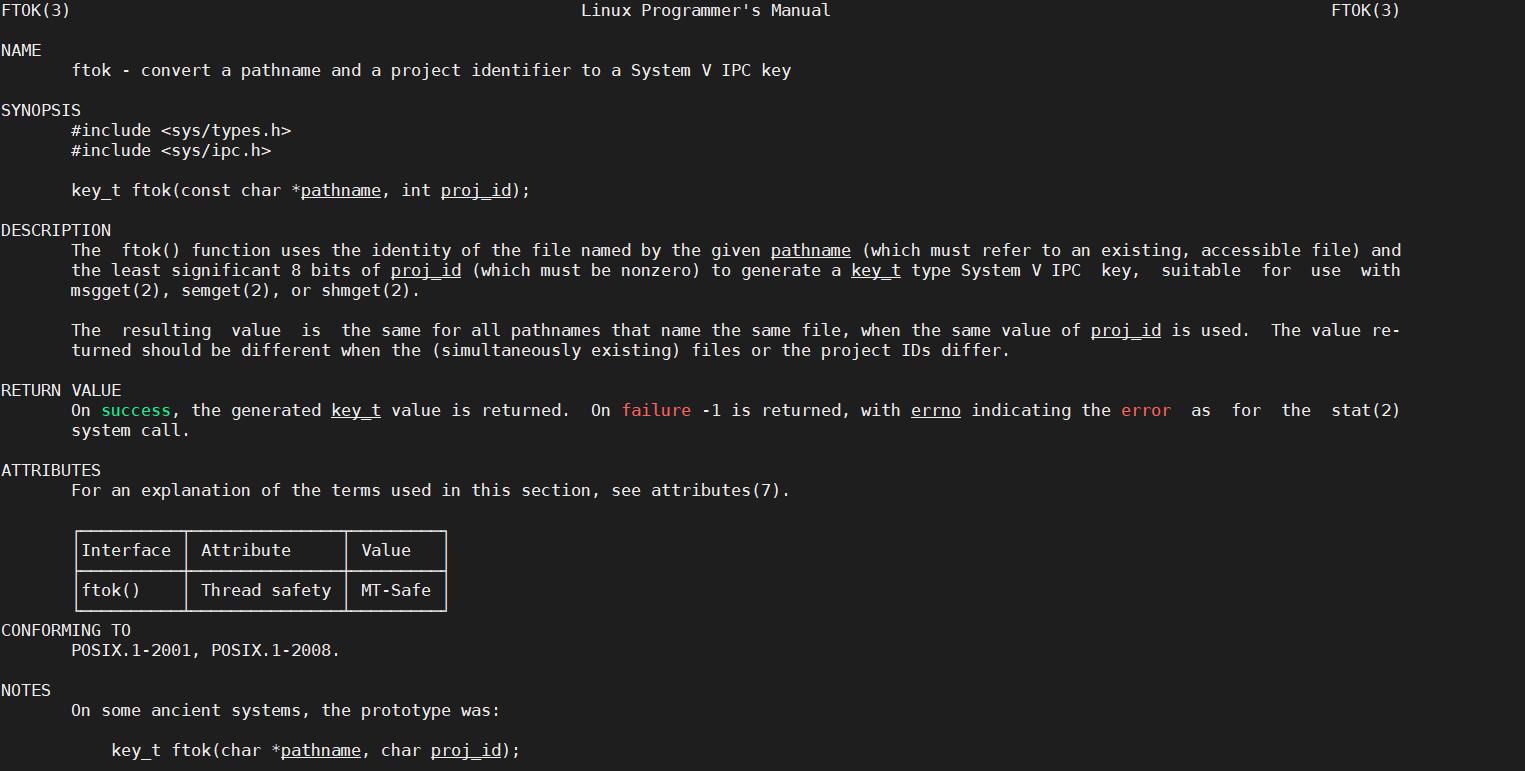
Task: Click the underlined pathname argument in synopsis
Action: point(341,190)
